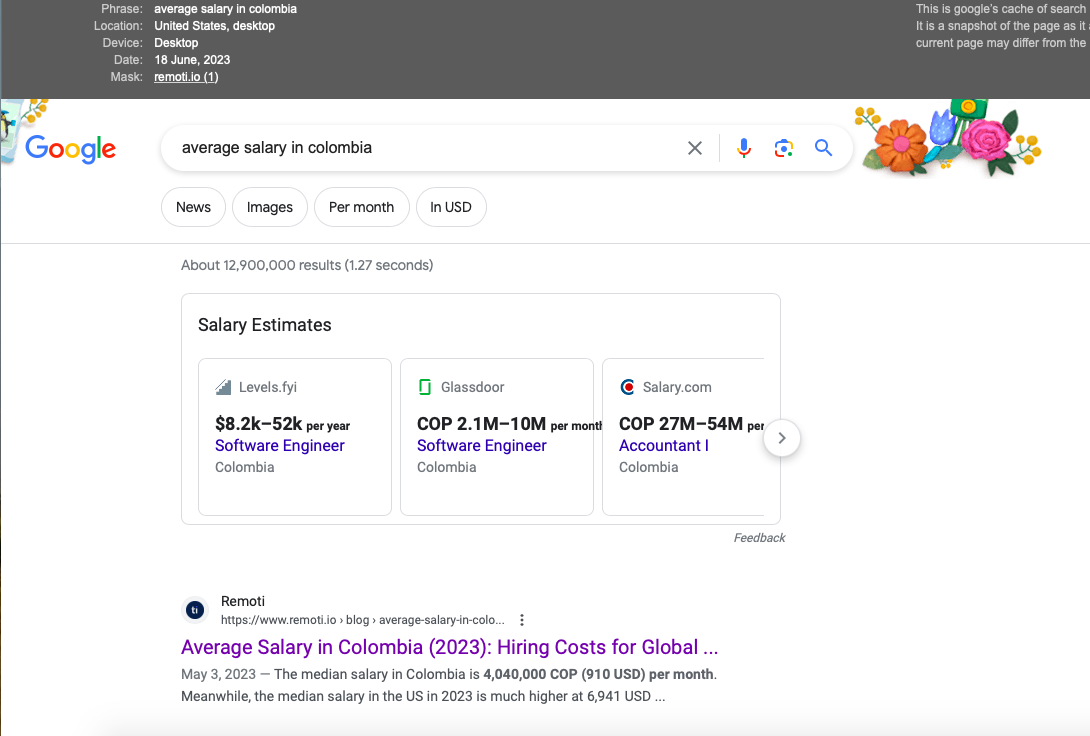Click the floral Google doodle artwork

coord(950,138)
